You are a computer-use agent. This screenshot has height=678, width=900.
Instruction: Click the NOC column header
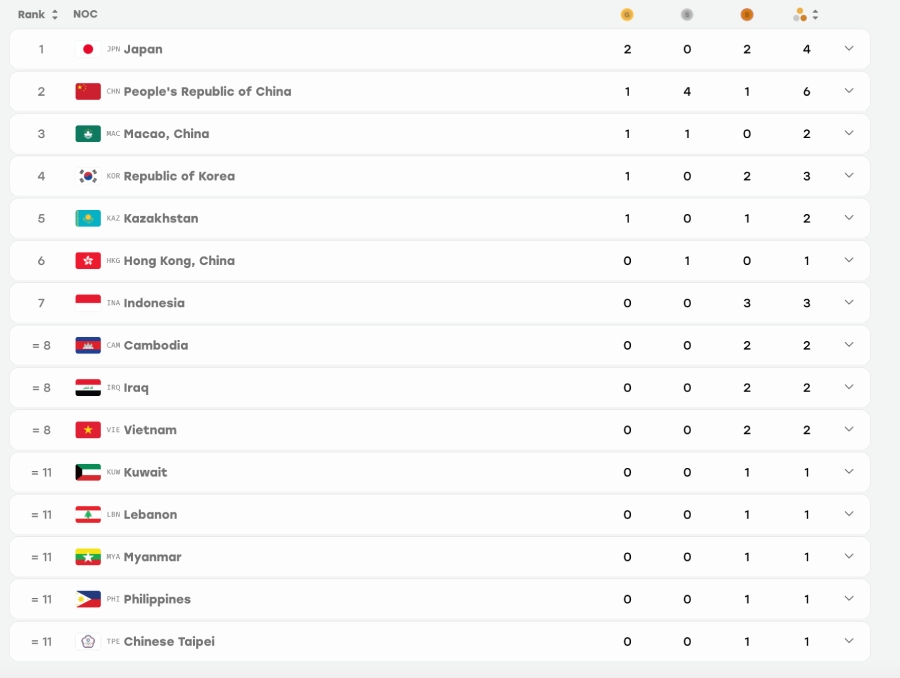click(x=85, y=14)
